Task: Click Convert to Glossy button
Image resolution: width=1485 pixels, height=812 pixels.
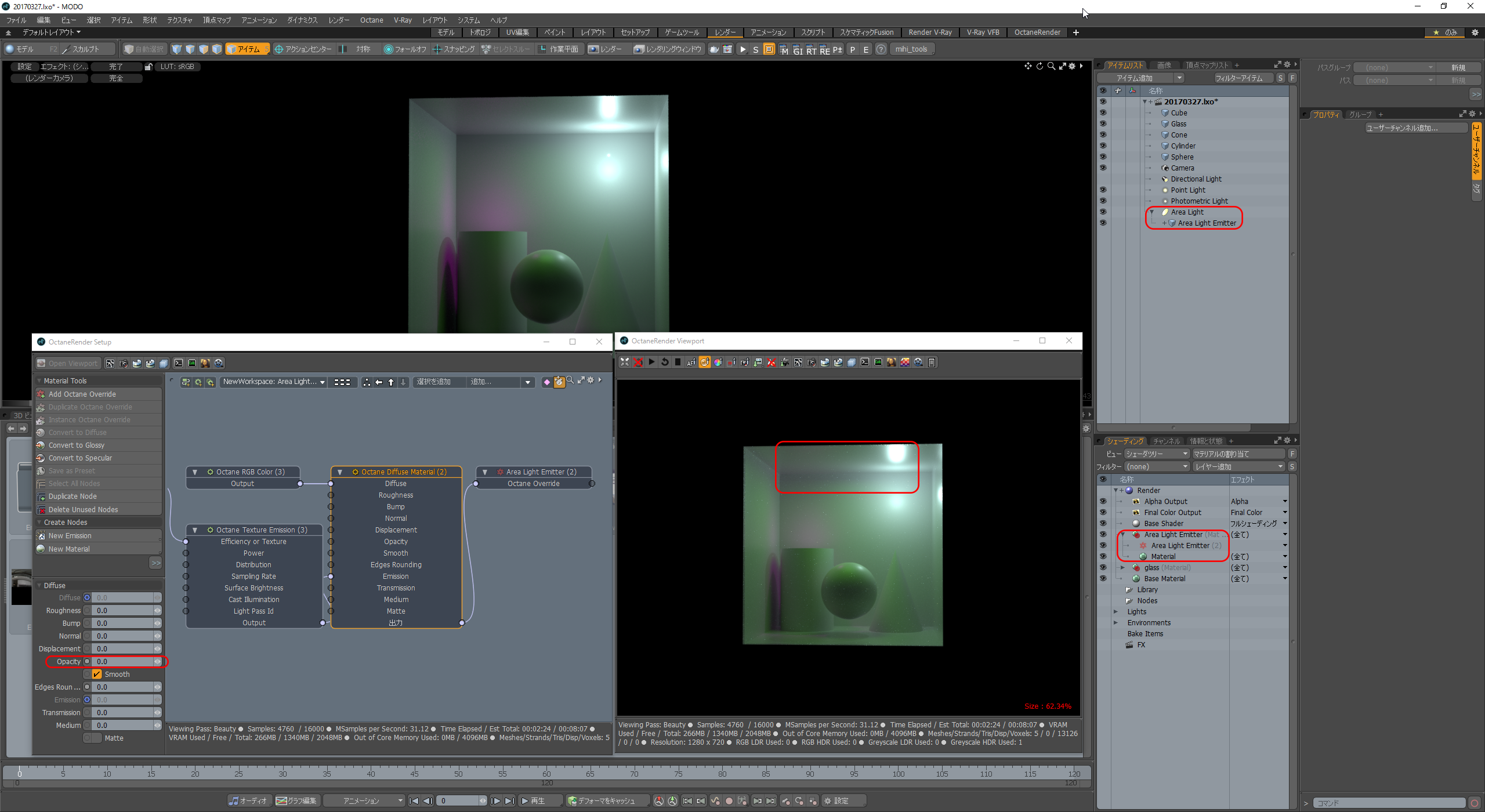Action: pyautogui.click(x=77, y=445)
